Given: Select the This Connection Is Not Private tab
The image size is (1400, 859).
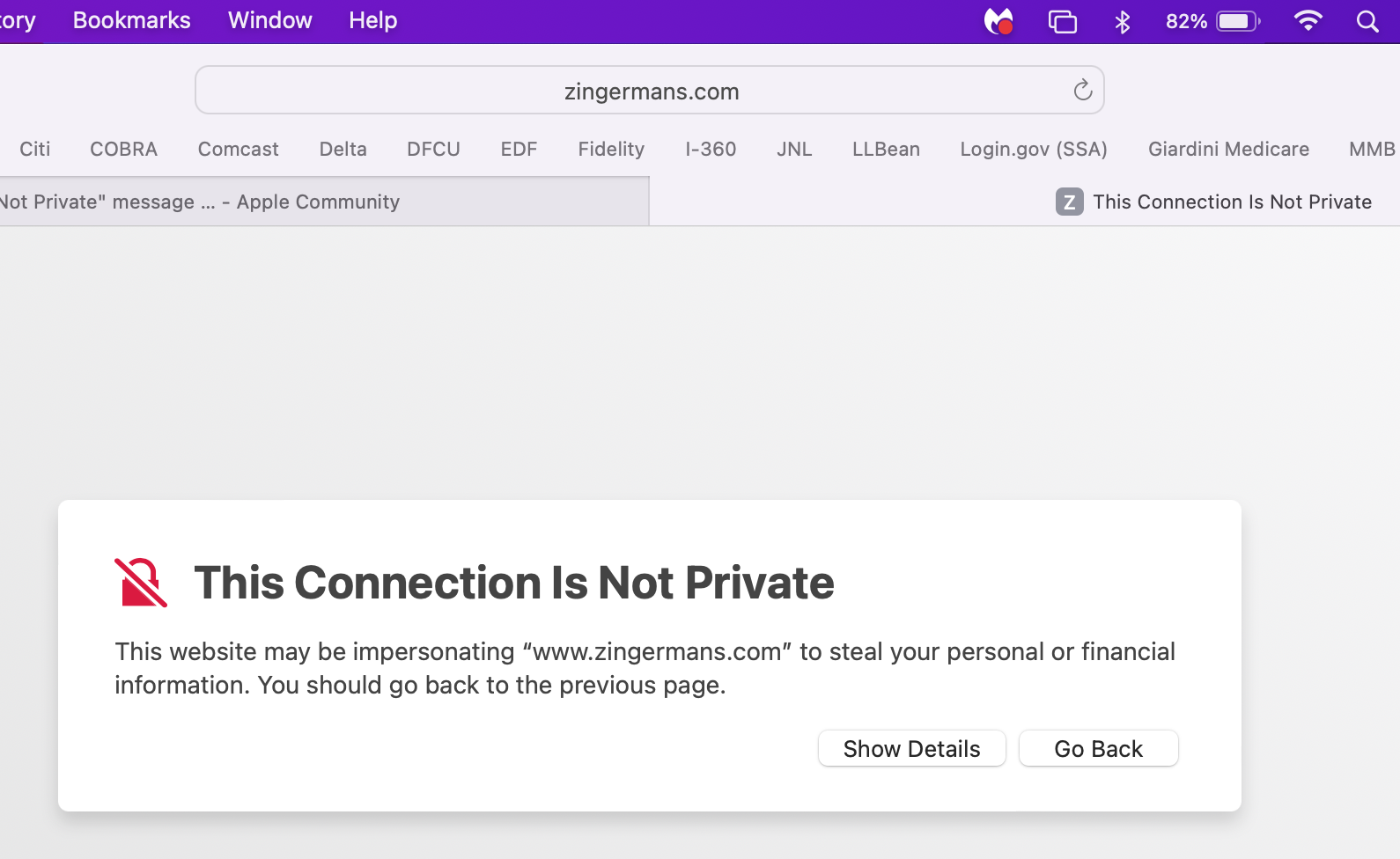Looking at the screenshot, I should point(1213,202).
